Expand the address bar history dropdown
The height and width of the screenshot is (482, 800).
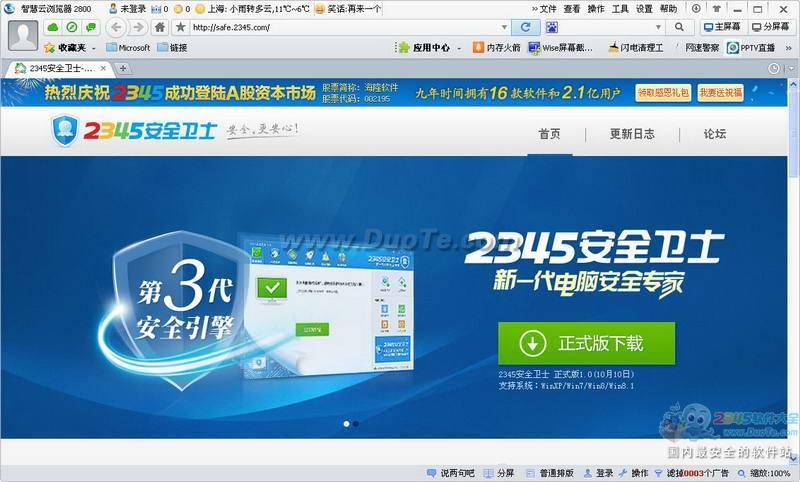(x=504, y=27)
